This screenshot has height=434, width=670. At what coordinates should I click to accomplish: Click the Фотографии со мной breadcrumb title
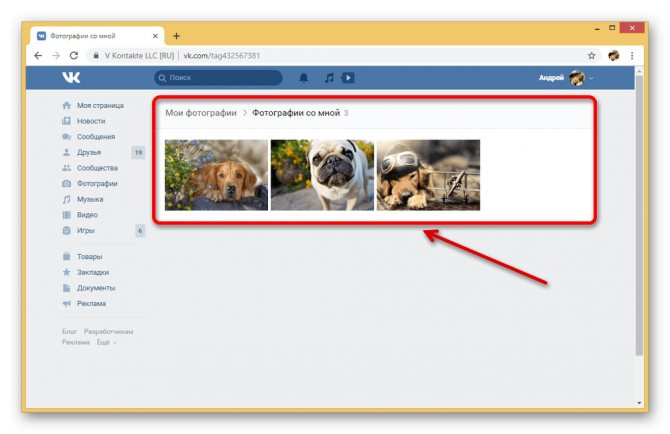coord(296,113)
